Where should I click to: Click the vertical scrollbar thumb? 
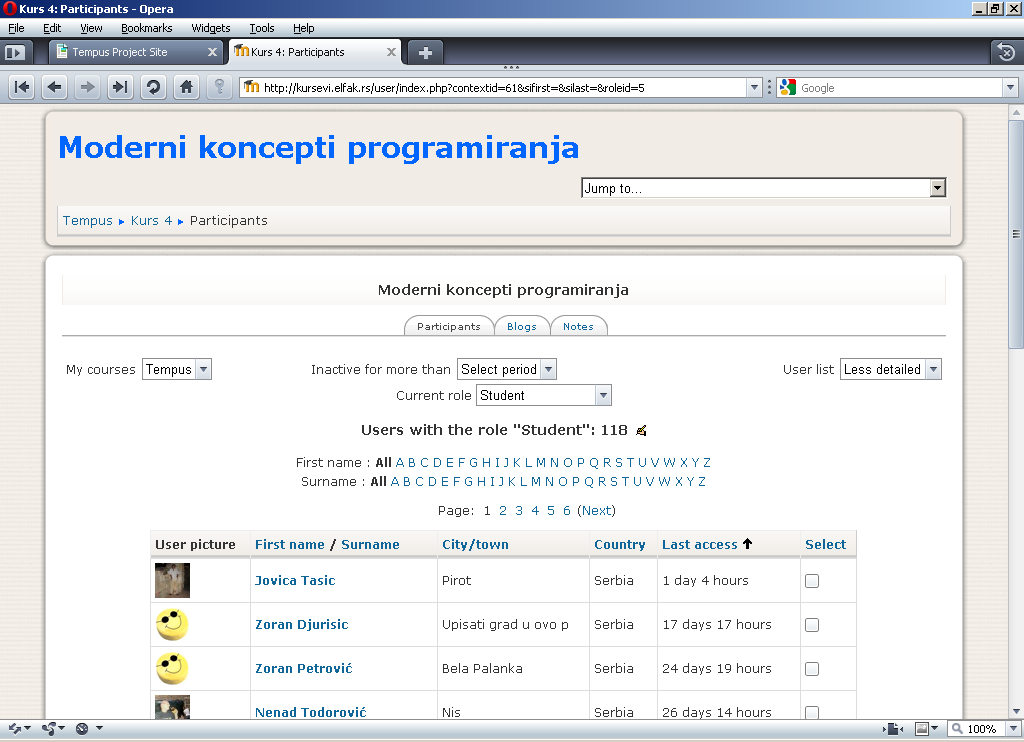click(1016, 234)
